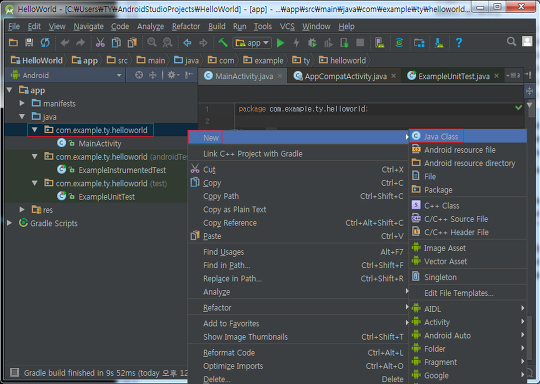Click the Forward navigation arrow
The image size is (540, 384).
coord(203,43)
